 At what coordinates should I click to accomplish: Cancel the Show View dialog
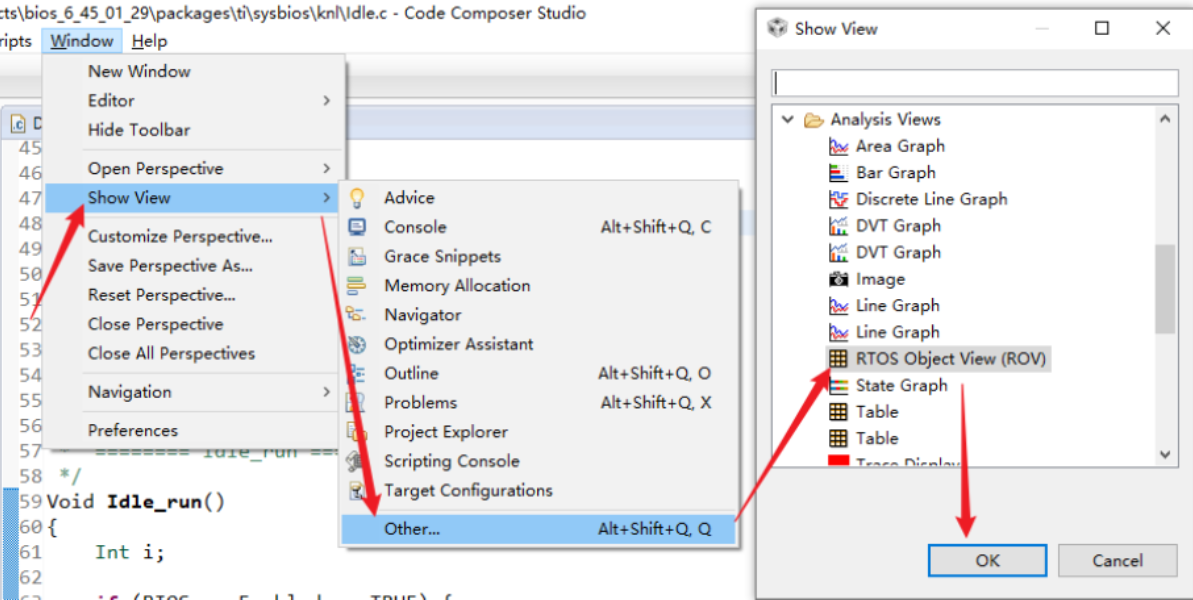point(1118,561)
